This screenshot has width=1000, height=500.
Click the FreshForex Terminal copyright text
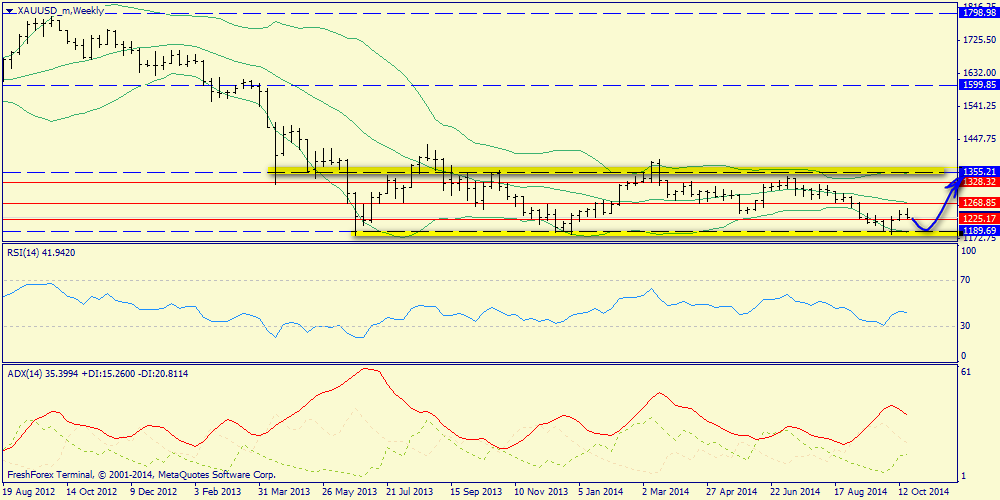[x=140, y=474]
